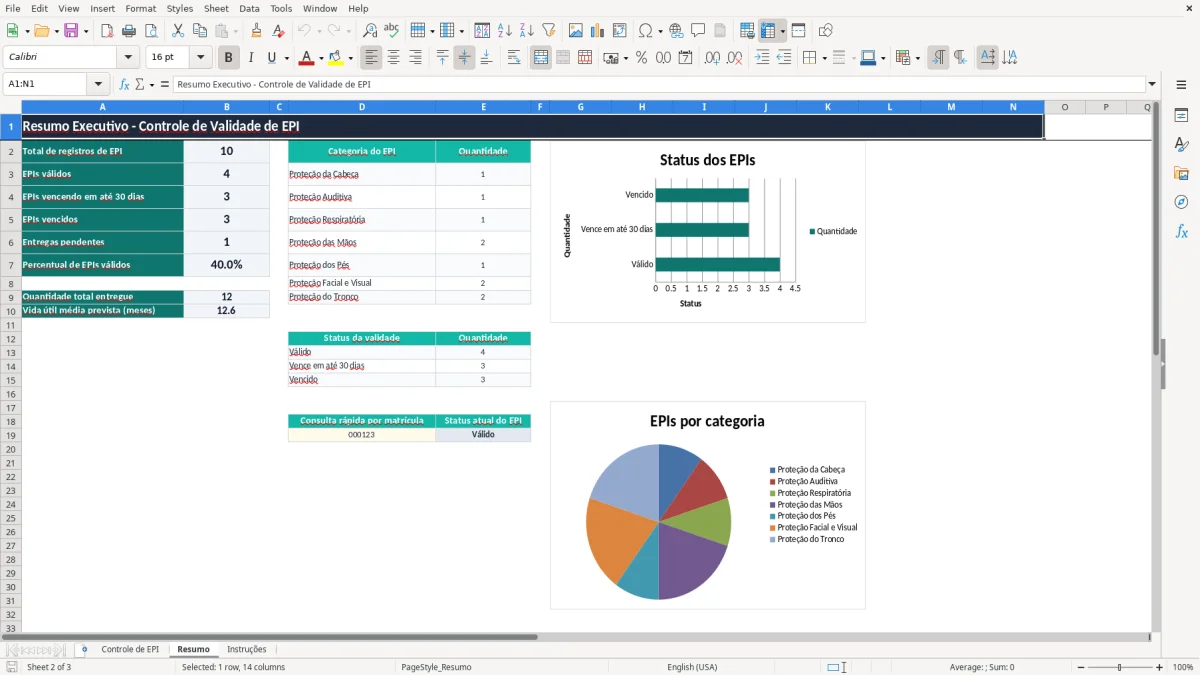Click the 100% zoom level text
Screen dimensions: 1200x675
coord(1183,667)
